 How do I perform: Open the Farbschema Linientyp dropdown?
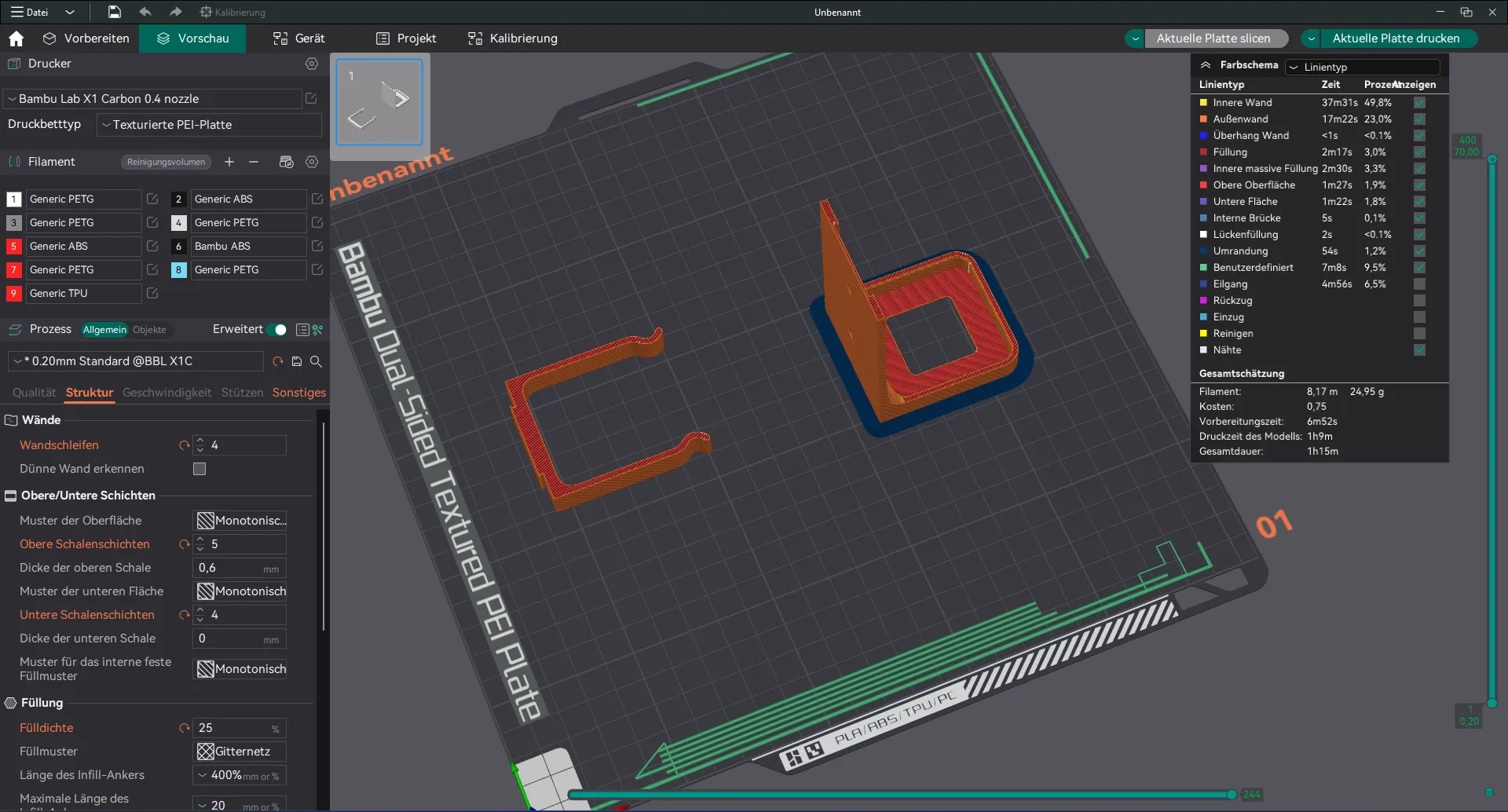click(1363, 67)
